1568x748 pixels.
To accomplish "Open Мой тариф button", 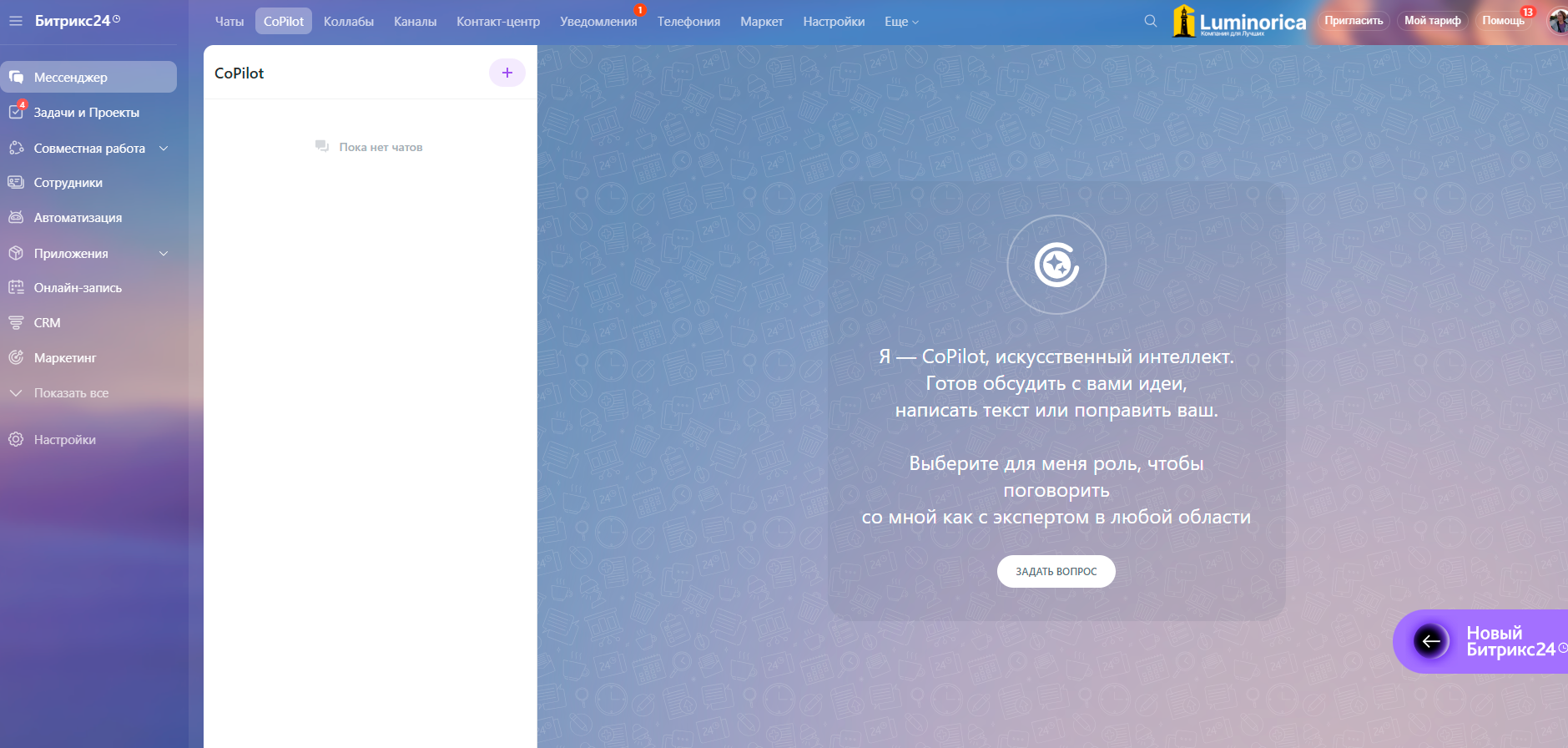I will pos(1433,21).
